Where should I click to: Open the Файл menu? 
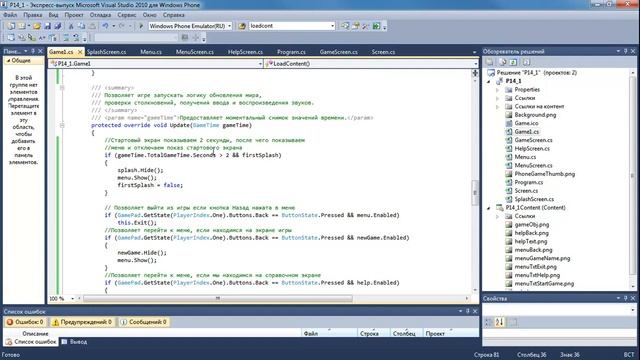pyautogui.click(x=10, y=15)
